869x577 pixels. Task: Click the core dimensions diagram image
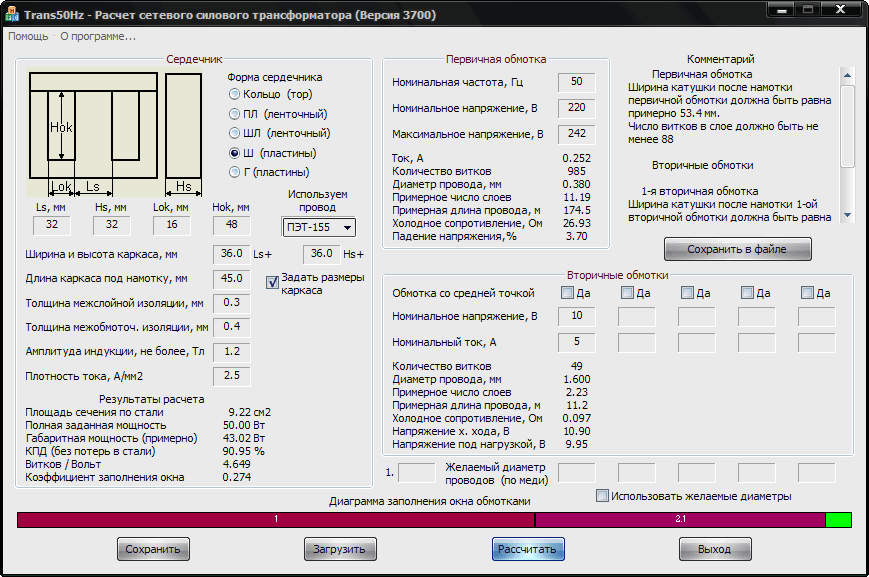[x=115, y=134]
